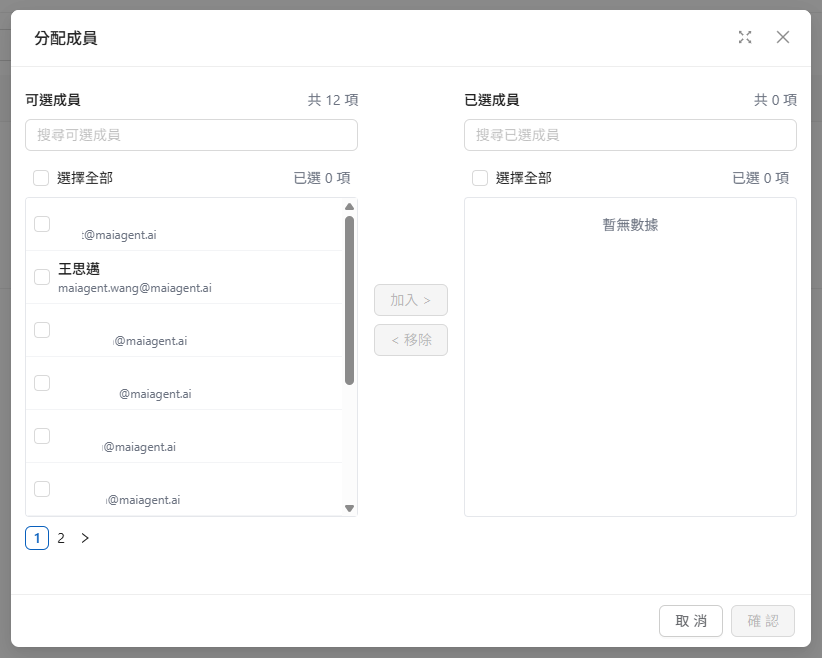This screenshot has height=658, width=822.
Task: Click the 搜尋已選成員 search field
Action: (630, 135)
